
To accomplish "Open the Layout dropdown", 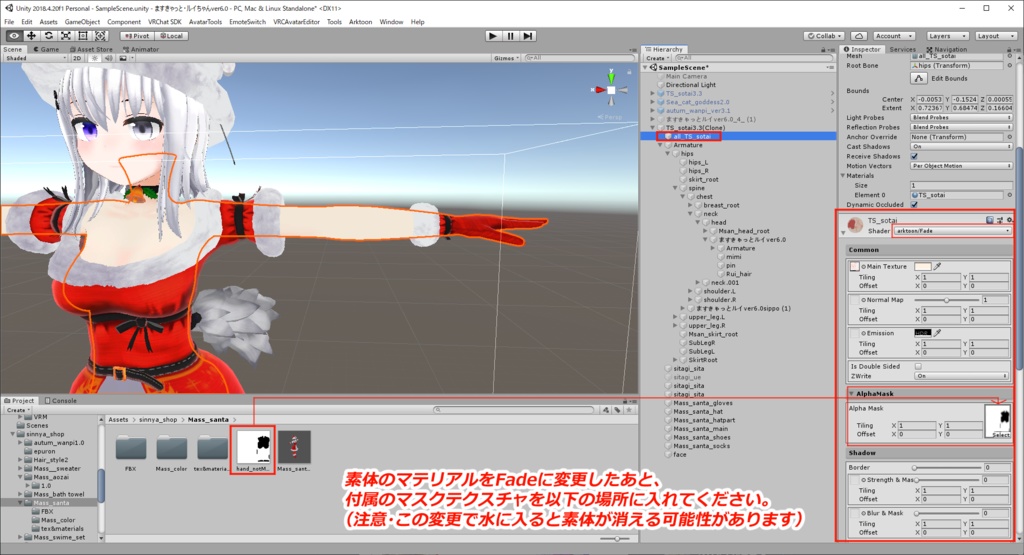I will coord(995,36).
